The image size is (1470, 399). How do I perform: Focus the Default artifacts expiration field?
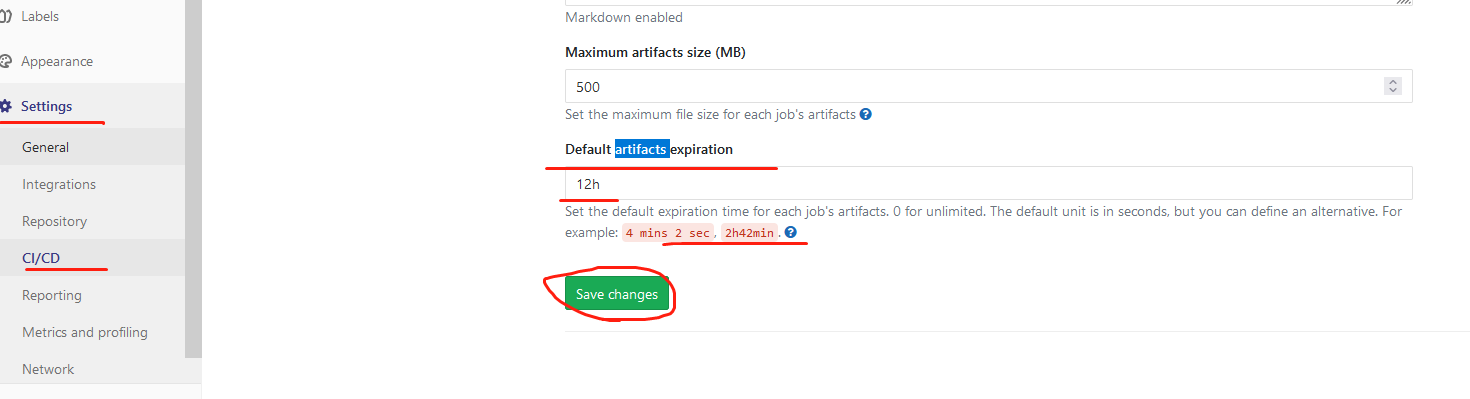(989, 183)
